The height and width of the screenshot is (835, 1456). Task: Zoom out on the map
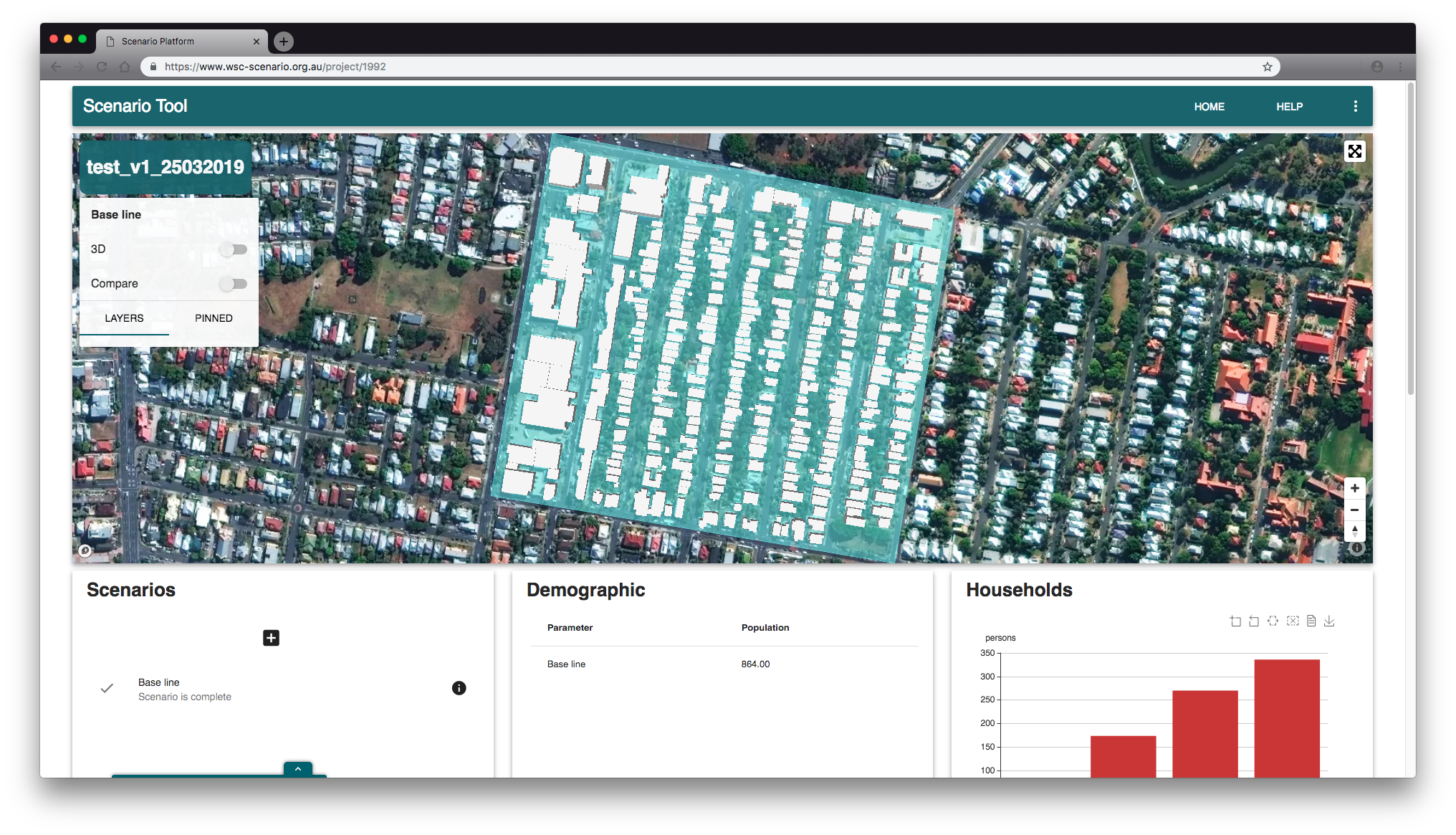pos(1354,510)
